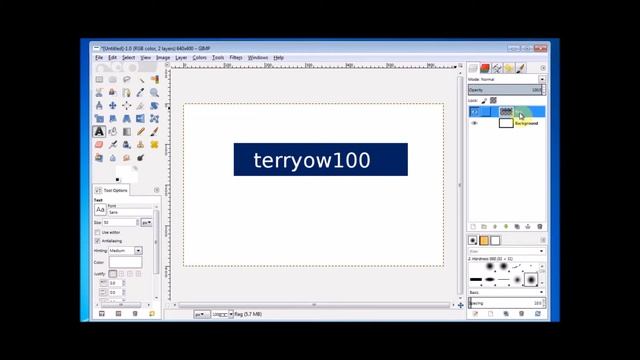Viewport: 640px width, 360px height.
Task: Select the Pencil tool
Action: coord(140,132)
